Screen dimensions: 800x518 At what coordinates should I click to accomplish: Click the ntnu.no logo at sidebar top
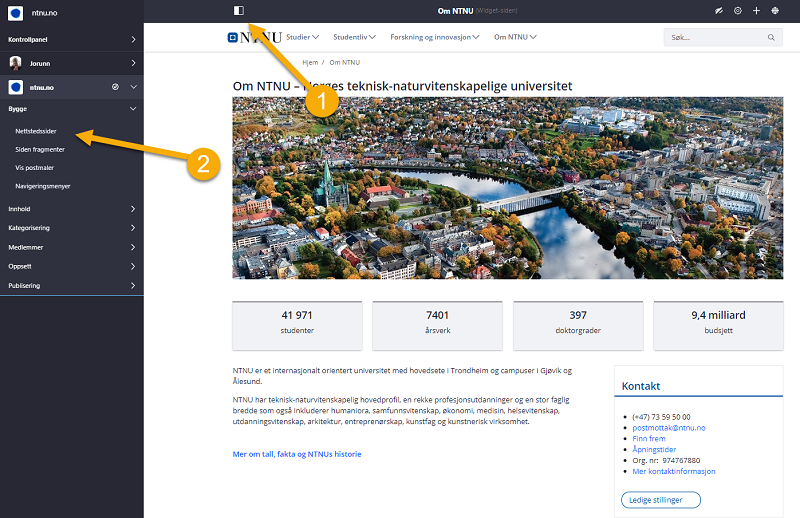(15, 13)
